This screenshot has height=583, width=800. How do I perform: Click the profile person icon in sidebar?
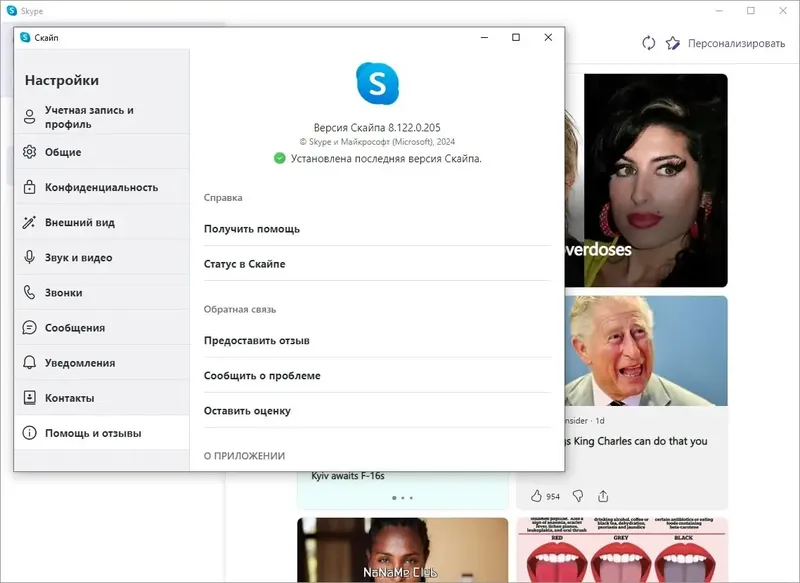click(30, 117)
